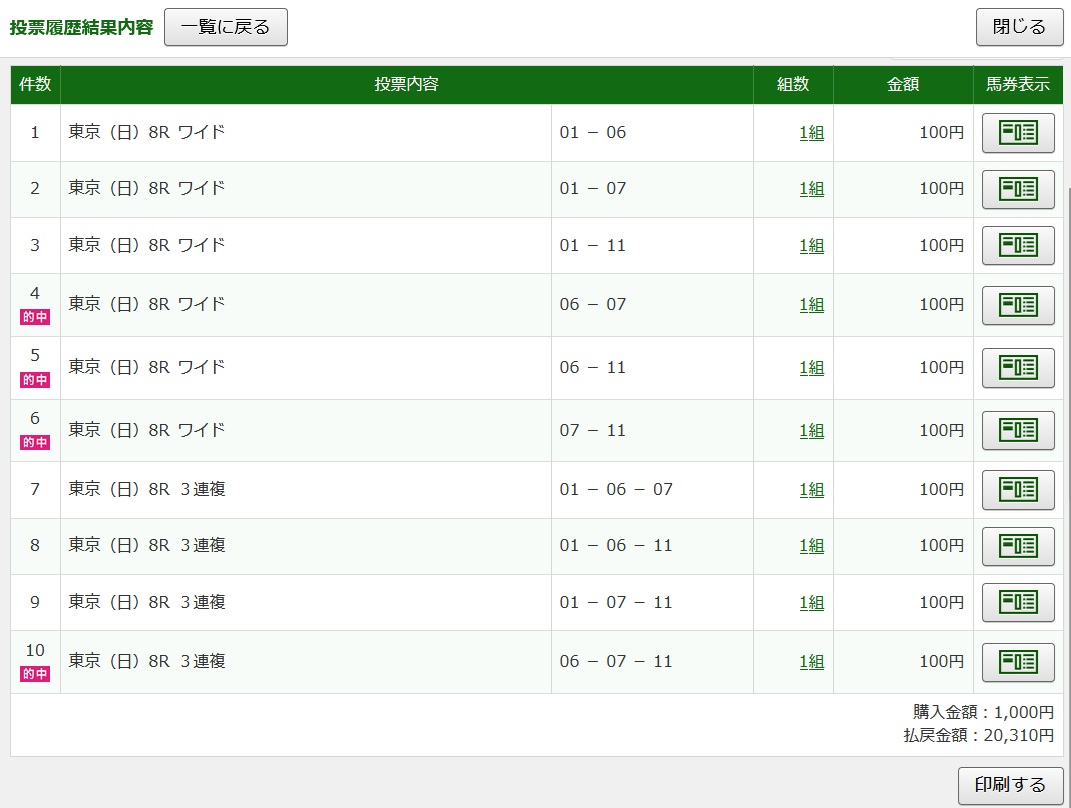Open ticket icon for wide 07-11 row
Viewport: 1071px width, 808px height.
(1018, 431)
